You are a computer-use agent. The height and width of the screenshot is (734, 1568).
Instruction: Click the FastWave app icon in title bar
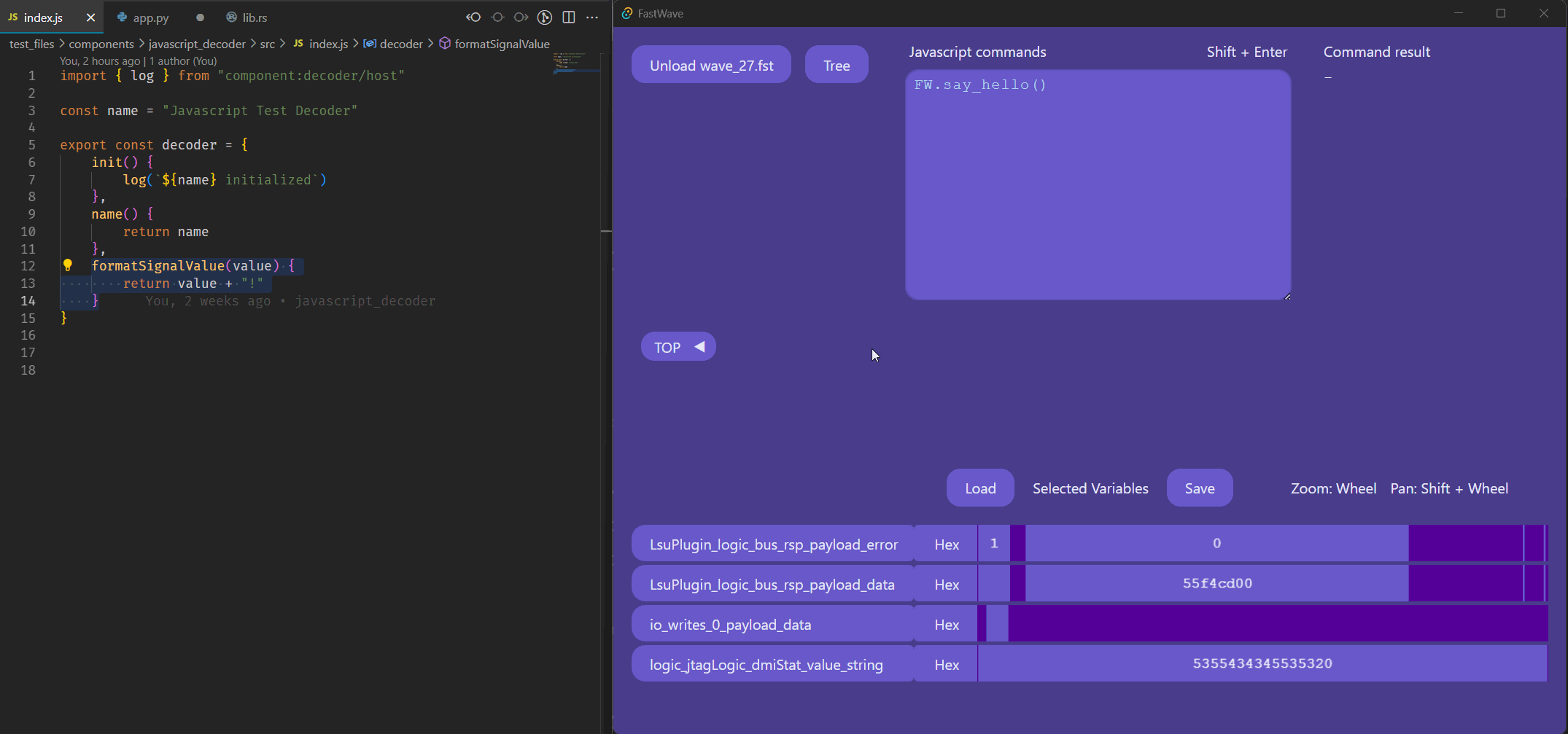coord(626,13)
